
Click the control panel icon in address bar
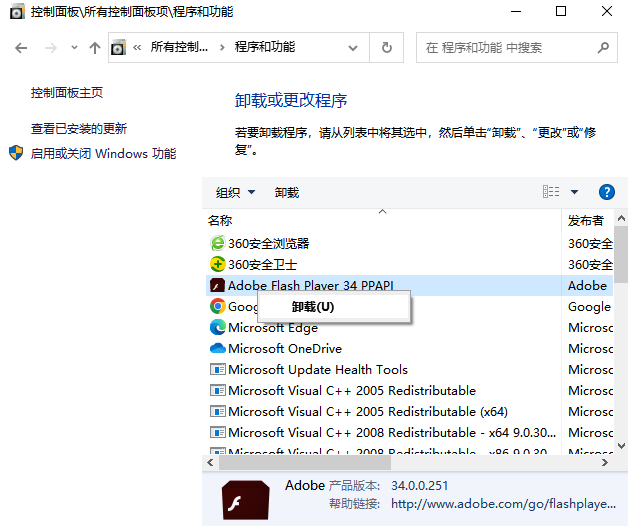[118, 48]
